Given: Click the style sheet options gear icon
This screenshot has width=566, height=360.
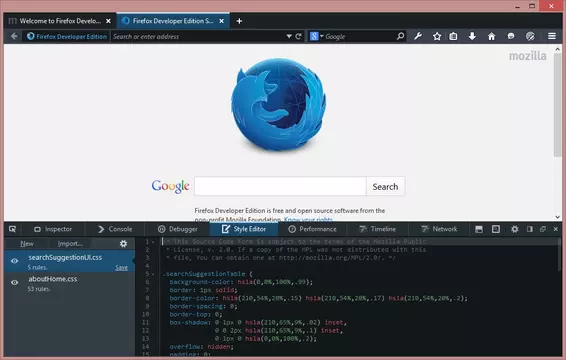Looking at the screenshot, I should (x=123, y=244).
